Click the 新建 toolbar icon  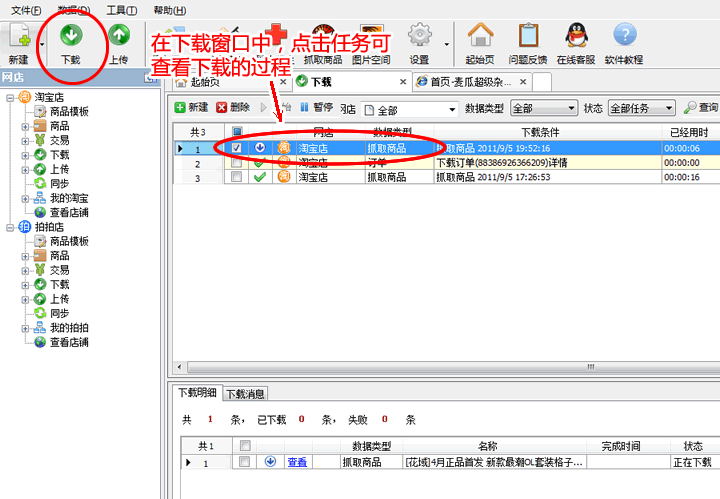pyautogui.click(x=19, y=44)
